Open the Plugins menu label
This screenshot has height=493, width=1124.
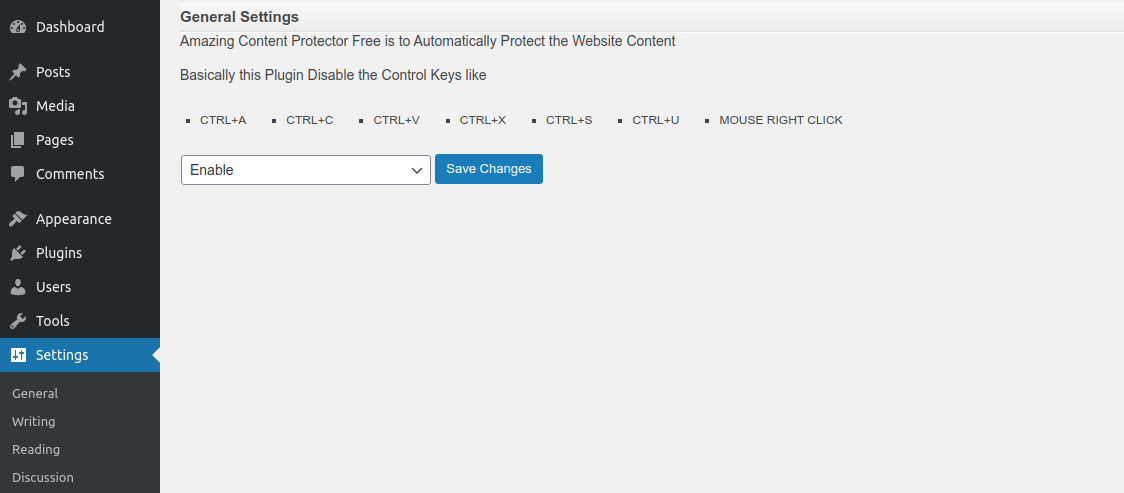(x=59, y=253)
